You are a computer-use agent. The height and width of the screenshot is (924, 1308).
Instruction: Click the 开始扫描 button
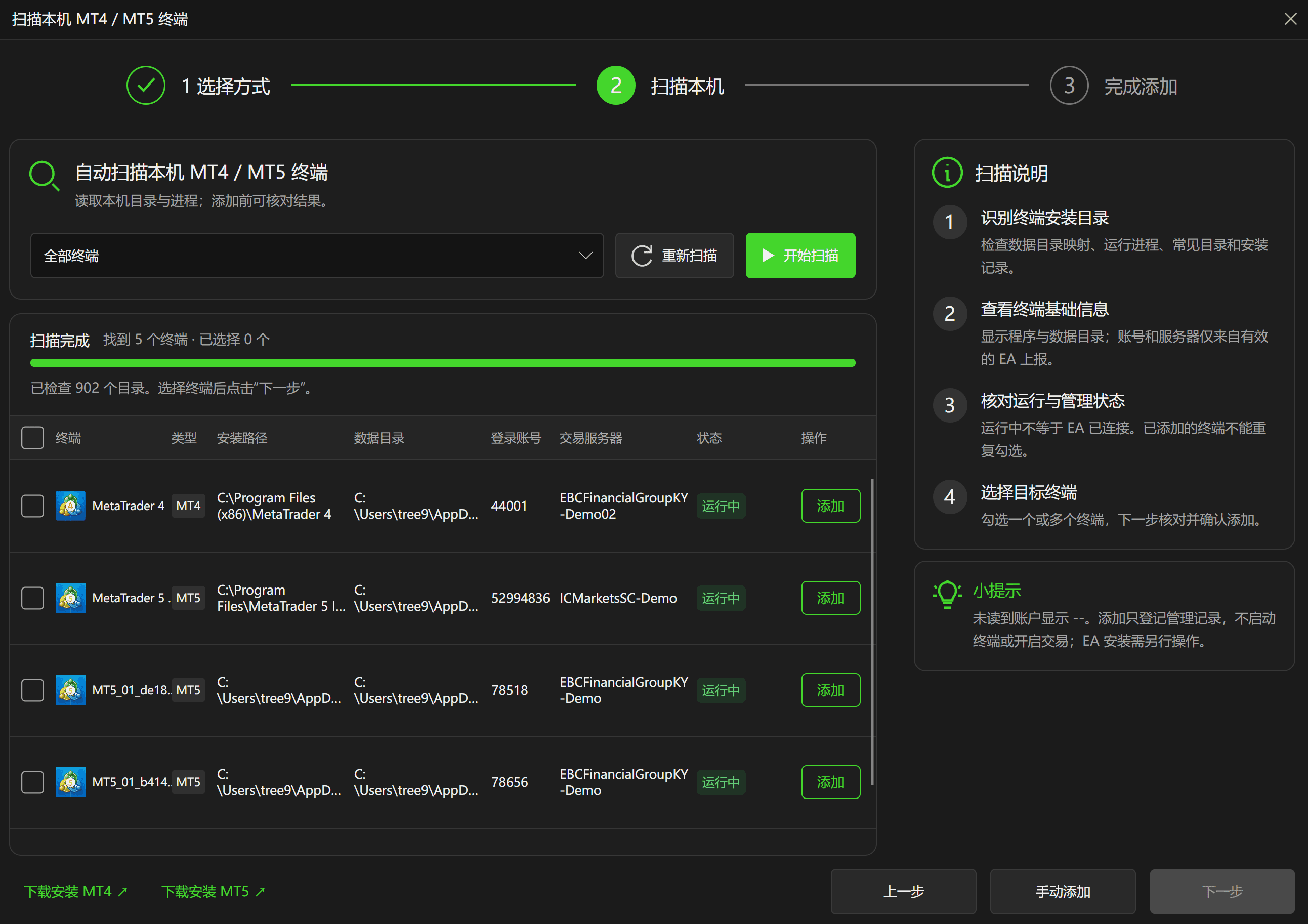[x=800, y=256]
